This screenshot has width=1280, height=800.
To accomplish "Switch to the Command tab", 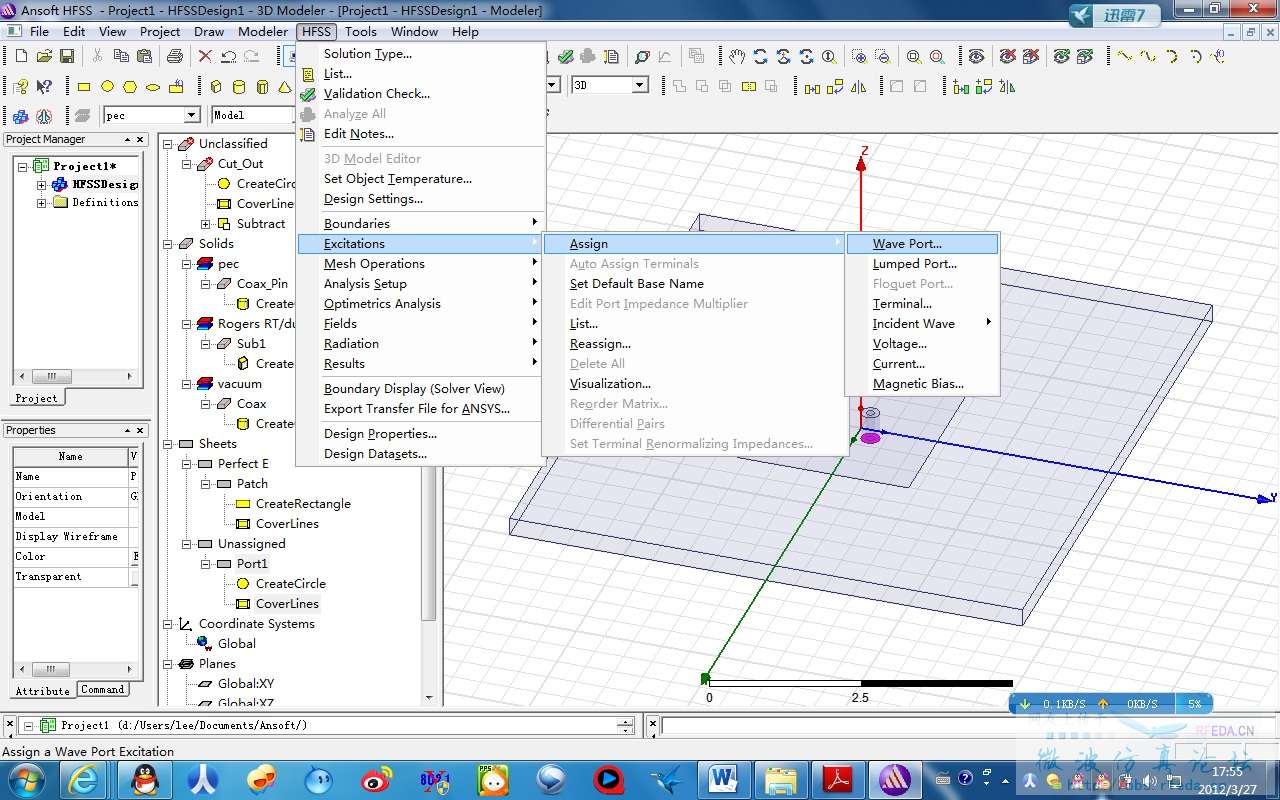I will click(x=103, y=690).
